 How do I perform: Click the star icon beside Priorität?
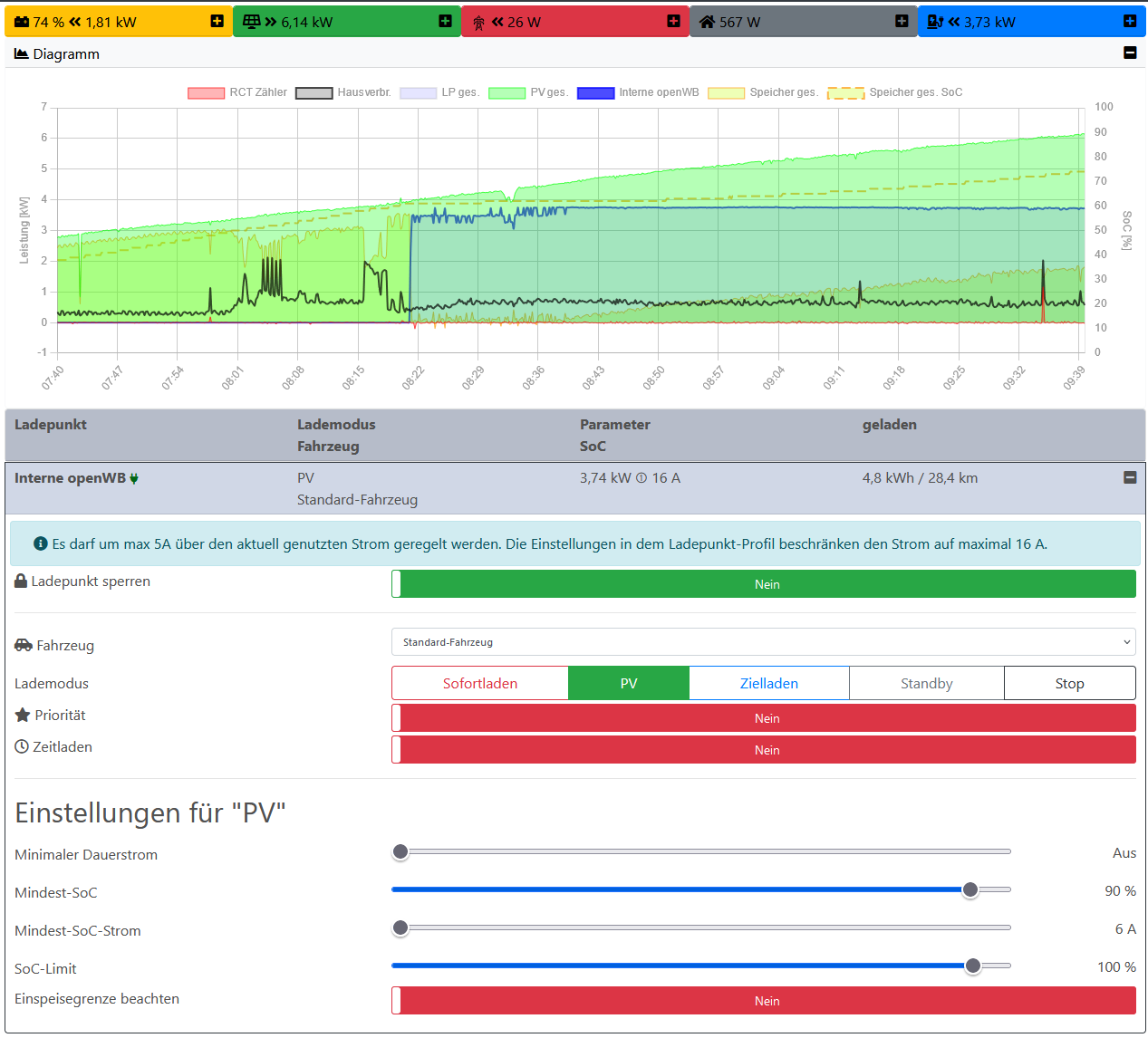(23, 715)
